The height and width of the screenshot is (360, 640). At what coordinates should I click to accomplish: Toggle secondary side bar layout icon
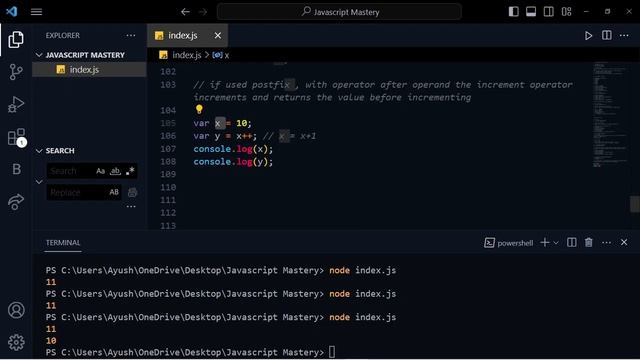point(549,12)
